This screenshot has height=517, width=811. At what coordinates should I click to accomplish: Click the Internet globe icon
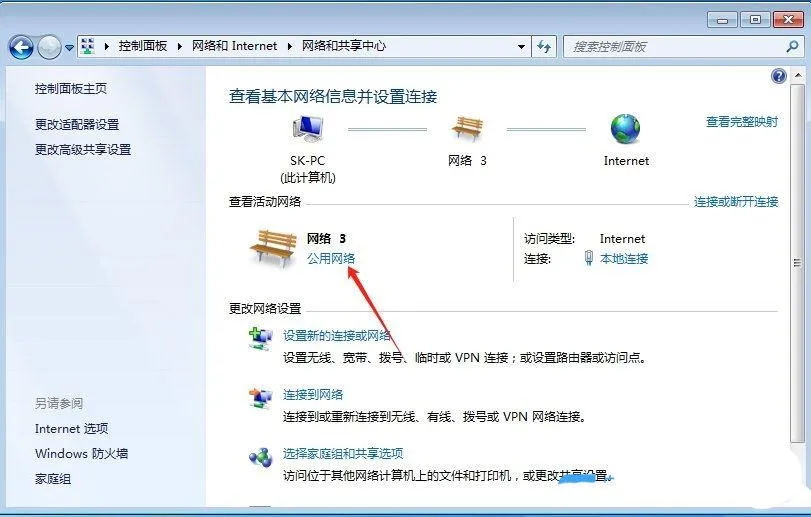[x=625, y=129]
